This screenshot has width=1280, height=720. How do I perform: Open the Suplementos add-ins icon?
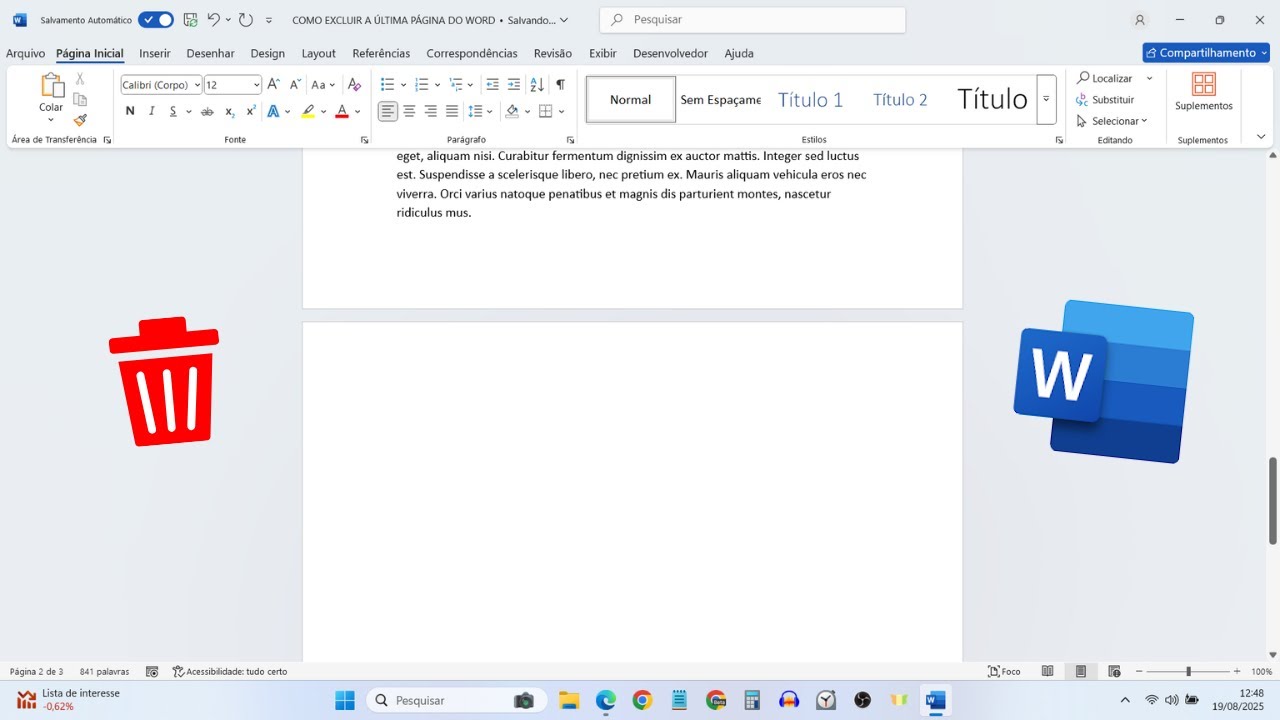[x=1204, y=91]
